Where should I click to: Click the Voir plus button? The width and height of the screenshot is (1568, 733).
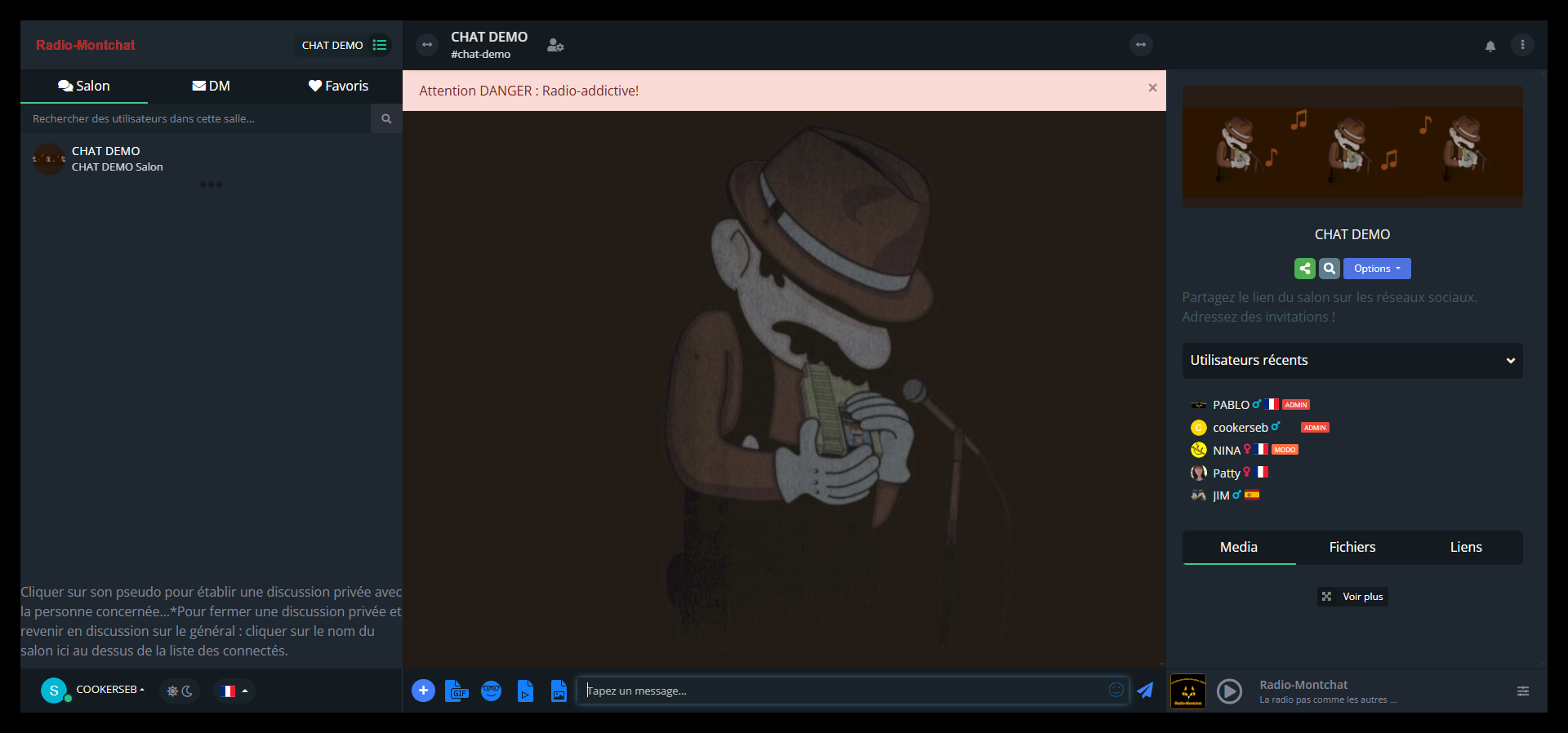click(x=1352, y=597)
